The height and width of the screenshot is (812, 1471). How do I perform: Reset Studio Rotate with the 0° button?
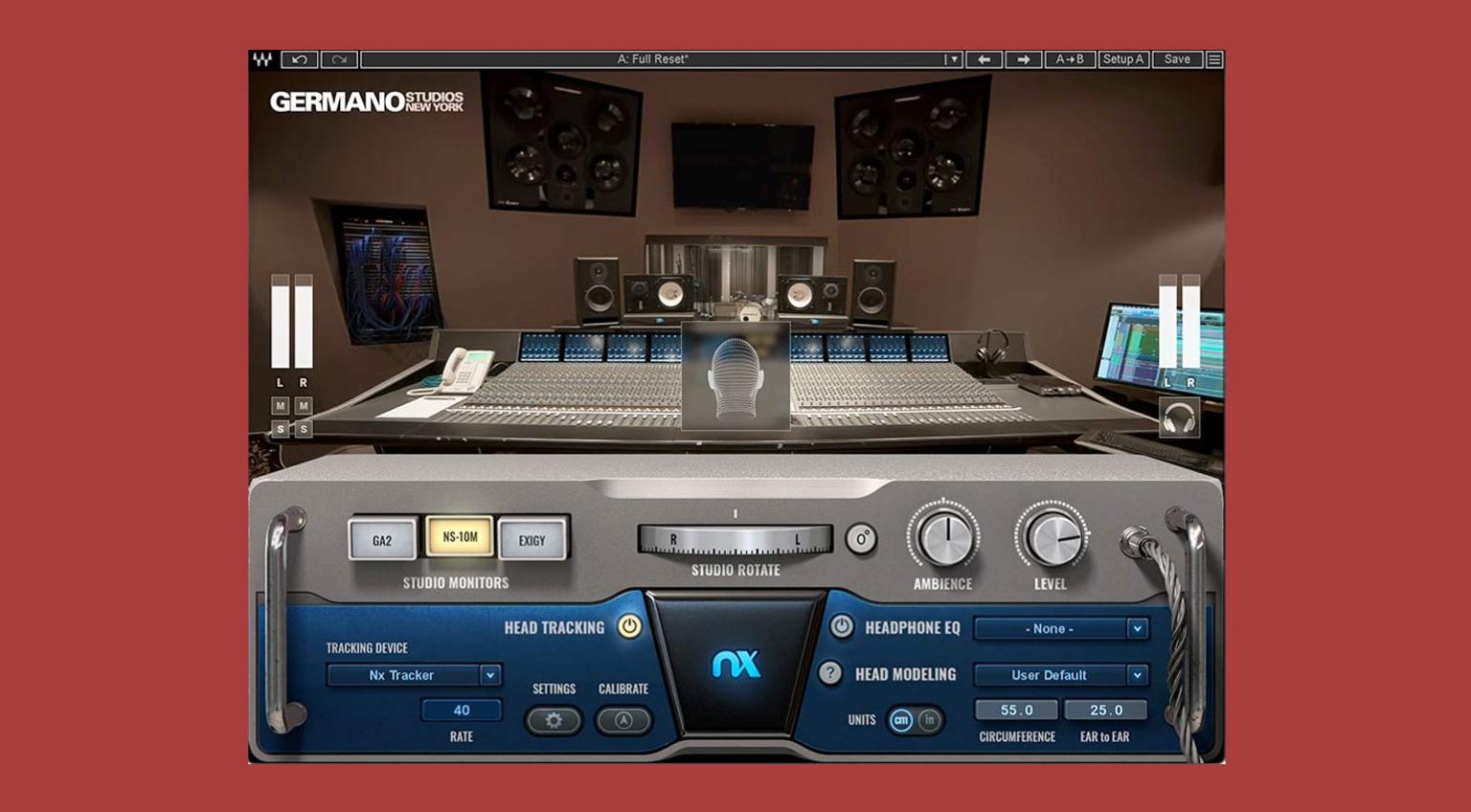863,538
